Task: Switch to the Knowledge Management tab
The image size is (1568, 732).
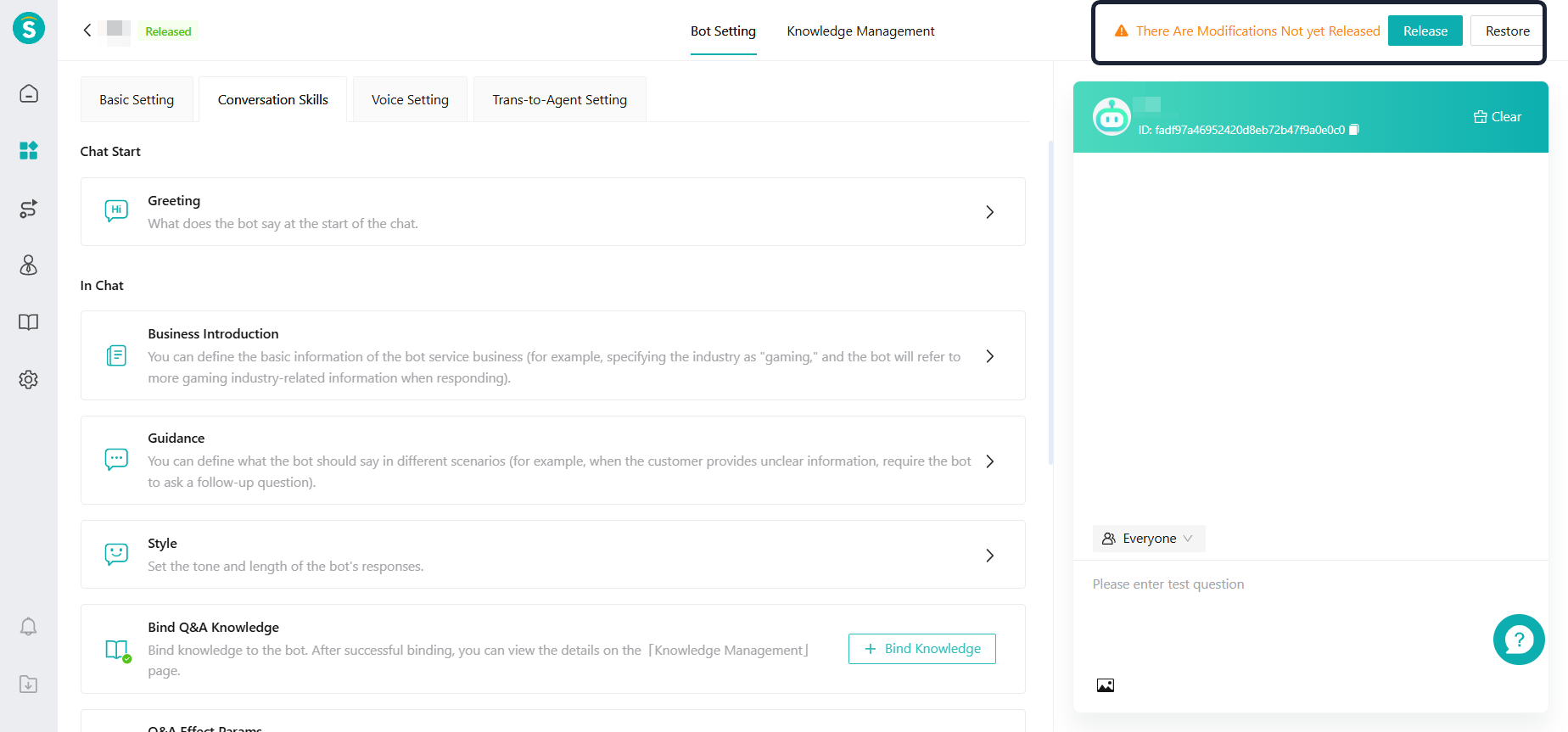Action: click(860, 31)
